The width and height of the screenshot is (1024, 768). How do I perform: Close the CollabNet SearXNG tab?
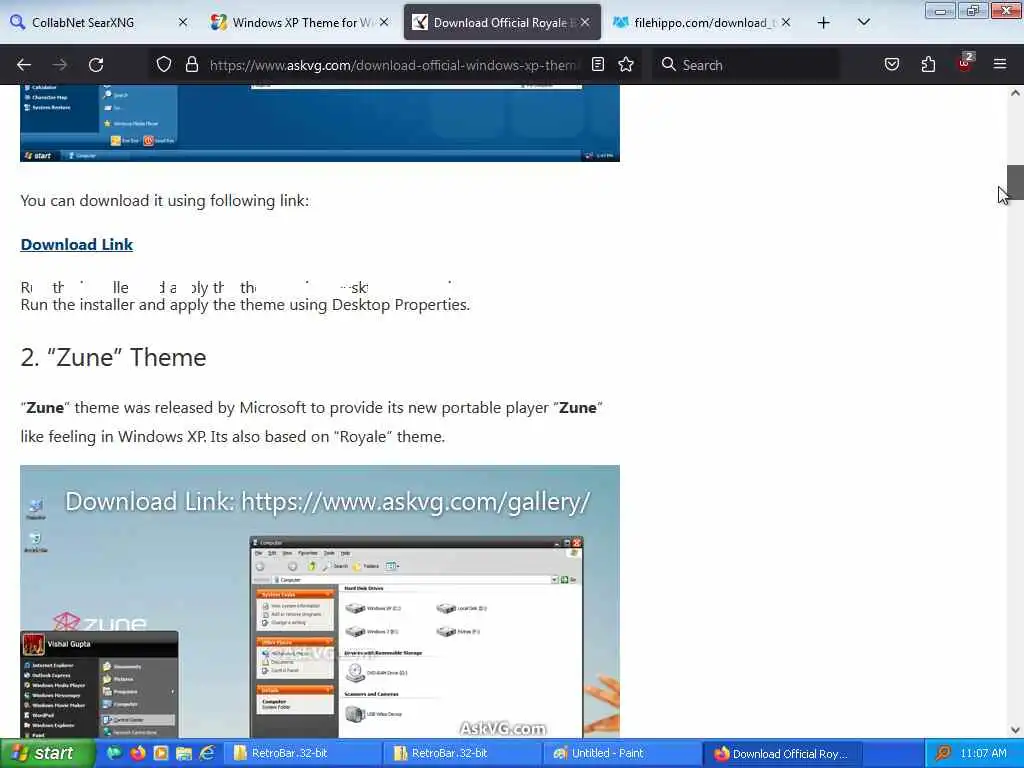coord(183,22)
